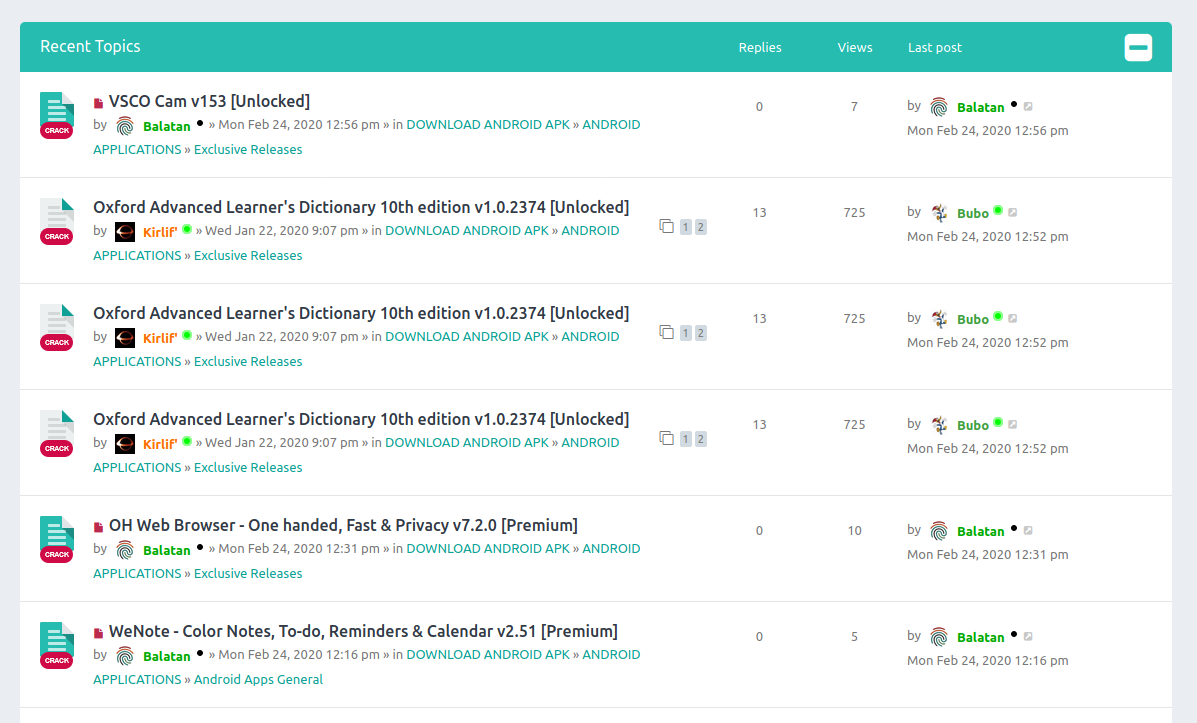Click the Replies column header
Viewport: 1197px width, 723px height.
760,47
